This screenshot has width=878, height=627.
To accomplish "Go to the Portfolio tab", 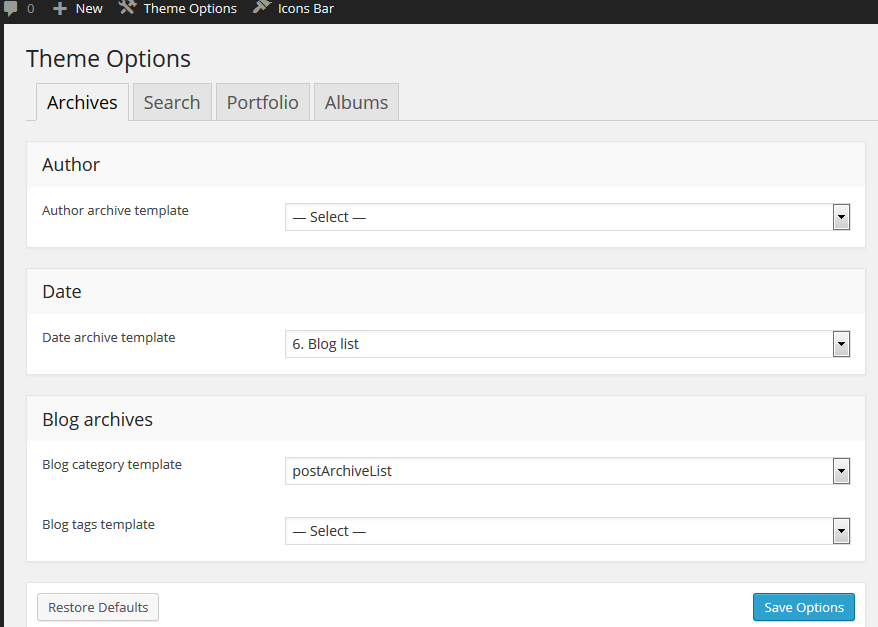I will click(262, 102).
